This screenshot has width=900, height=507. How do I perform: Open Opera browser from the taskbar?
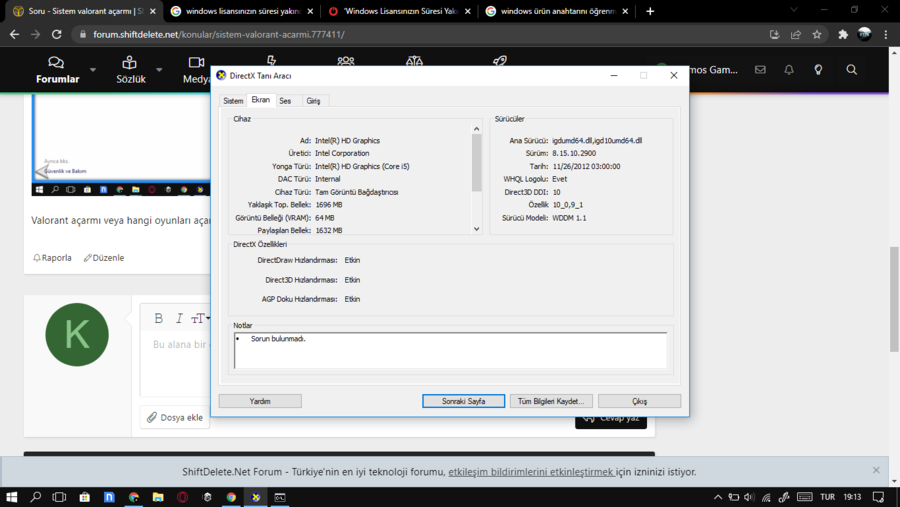point(183,497)
